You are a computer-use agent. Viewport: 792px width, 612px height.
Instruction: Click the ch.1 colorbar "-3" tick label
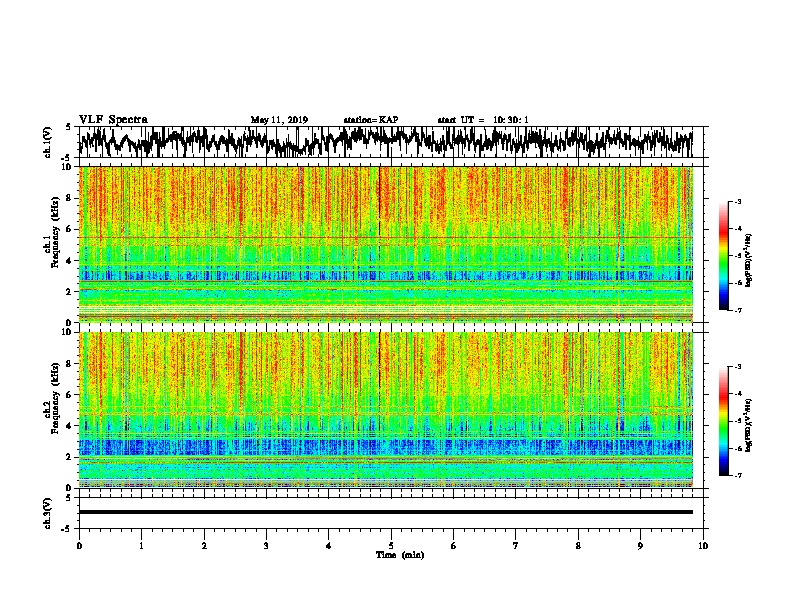point(738,202)
